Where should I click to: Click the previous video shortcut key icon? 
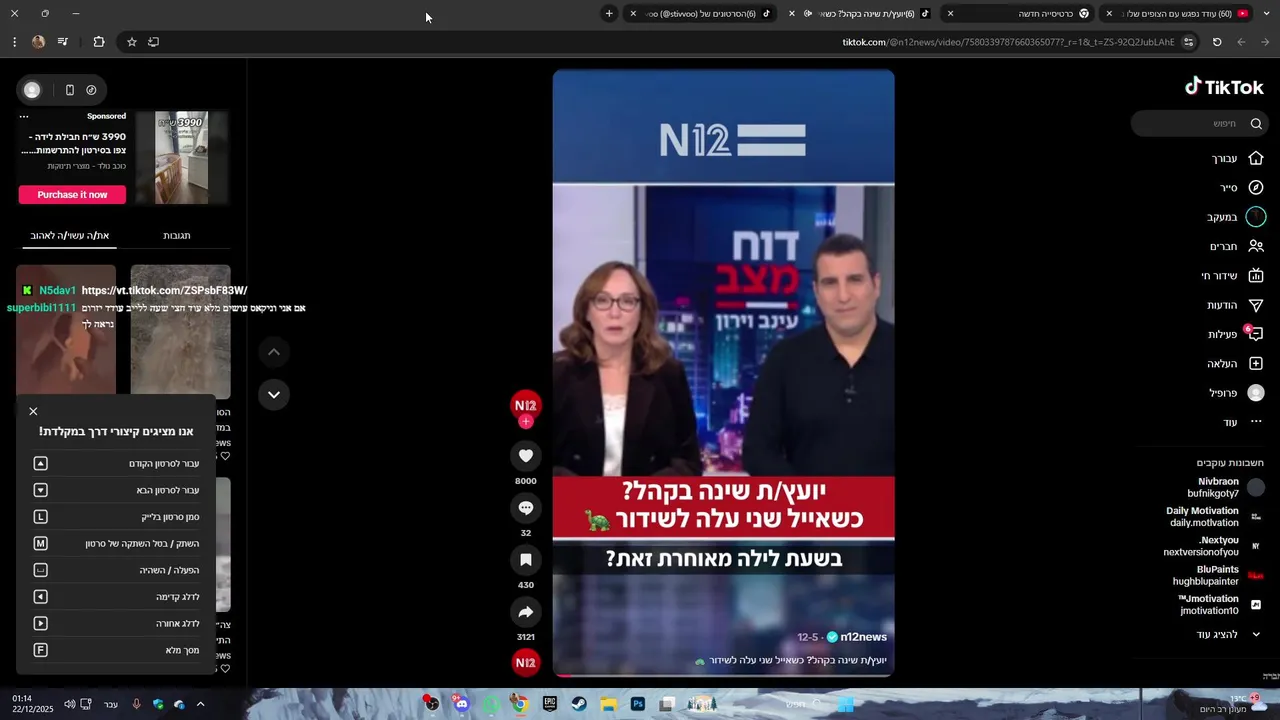click(x=40, y=463)
